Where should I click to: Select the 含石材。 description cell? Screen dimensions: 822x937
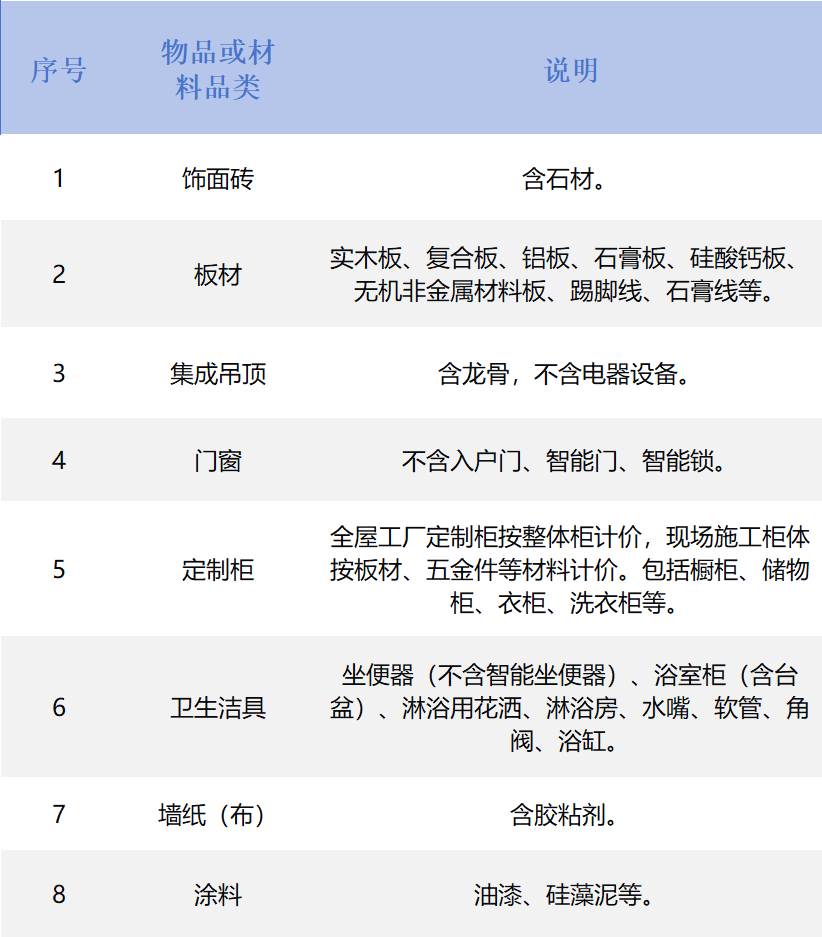coord(563,178)
